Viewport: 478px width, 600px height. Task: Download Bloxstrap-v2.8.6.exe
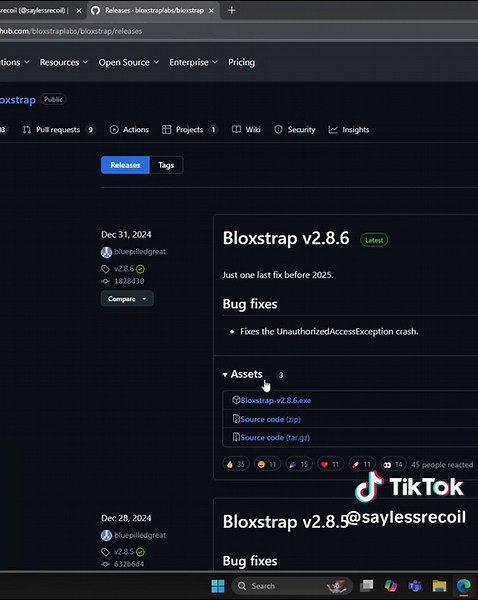click(276, 400)
